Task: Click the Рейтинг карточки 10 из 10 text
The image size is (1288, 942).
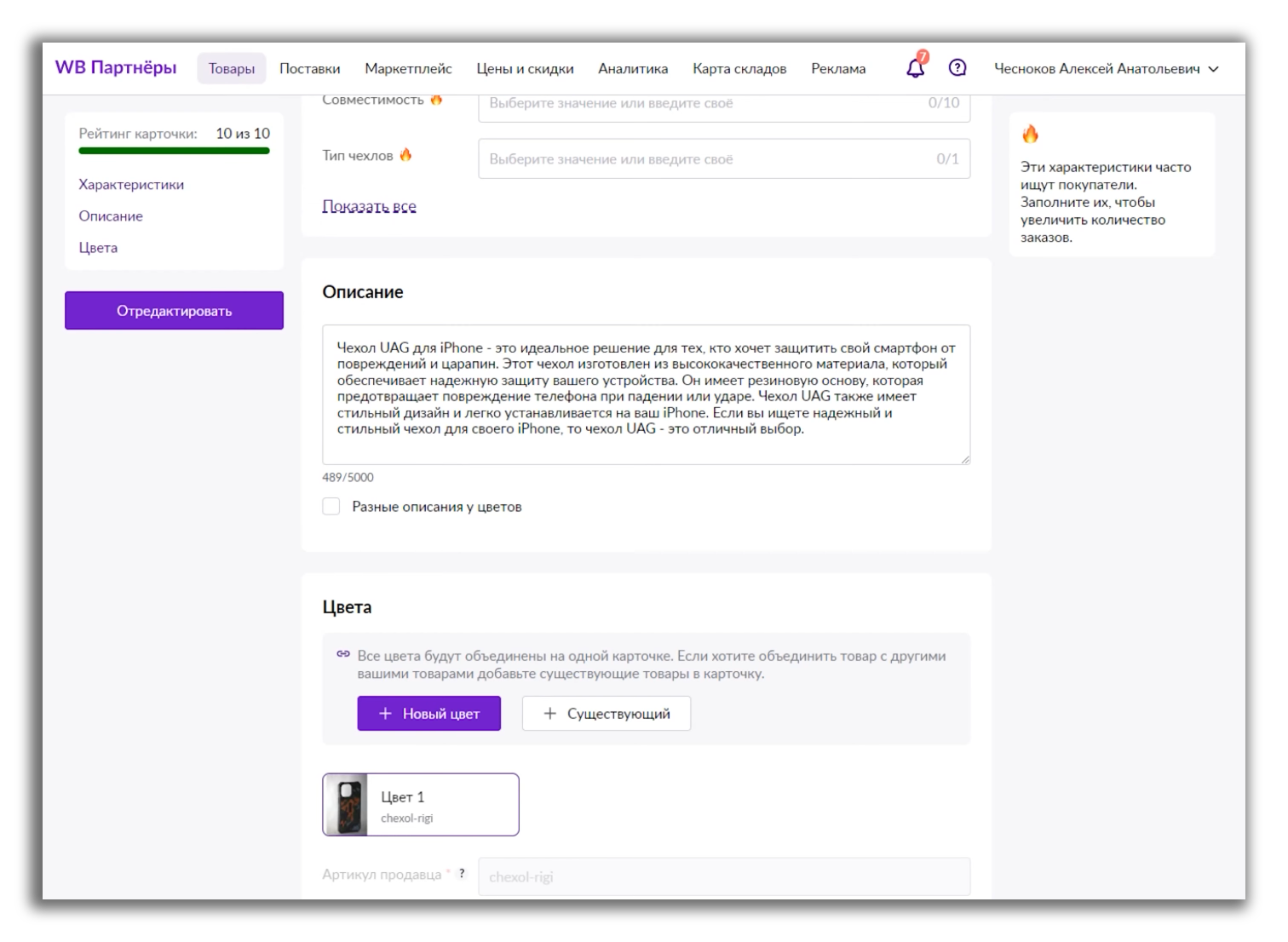Action: point(174,133)
